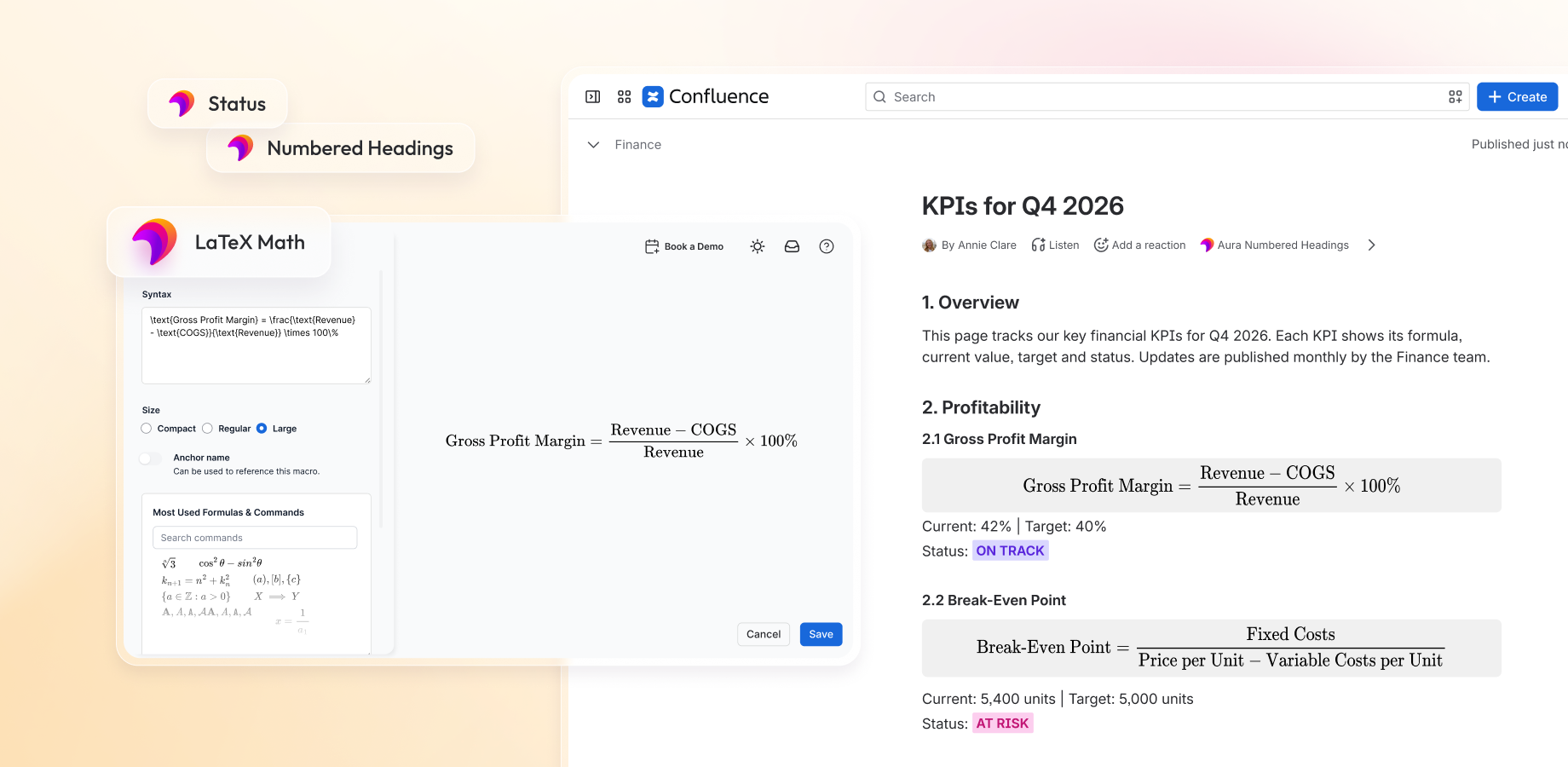Image resolution: width=1568 pixels, height=767 pixels.
Task: Select the Compact size radio button
Action: pyautogui.click(x=147, y=429)
